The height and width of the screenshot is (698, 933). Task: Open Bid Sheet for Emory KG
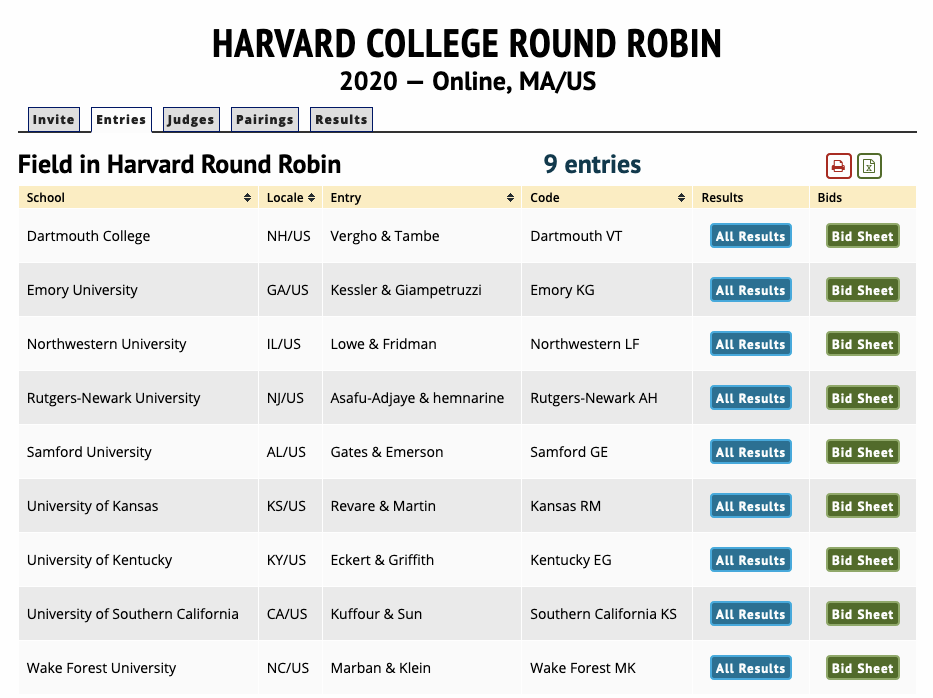coord(863,290)
